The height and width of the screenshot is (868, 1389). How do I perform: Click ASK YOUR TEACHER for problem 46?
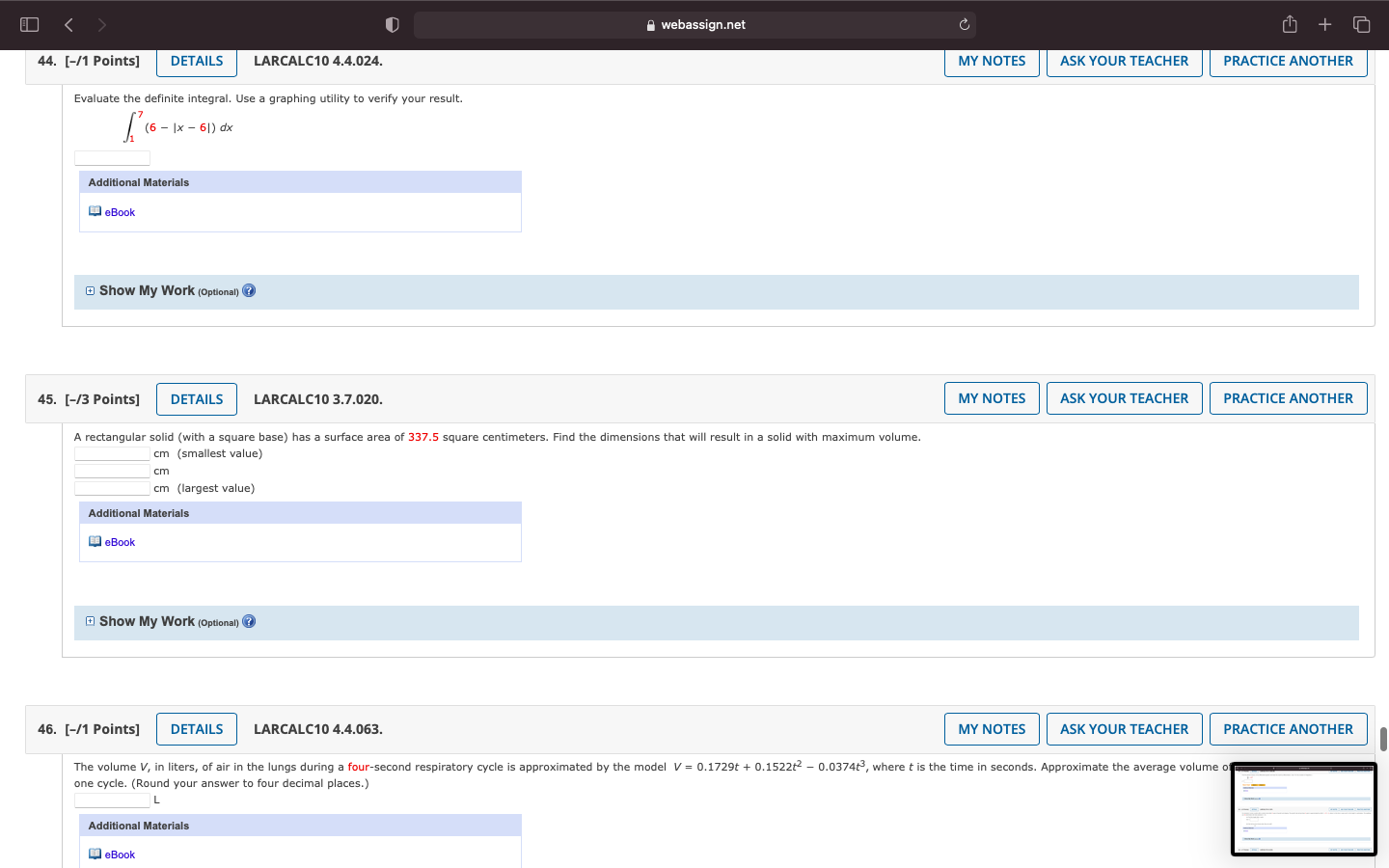(1124, 729)
